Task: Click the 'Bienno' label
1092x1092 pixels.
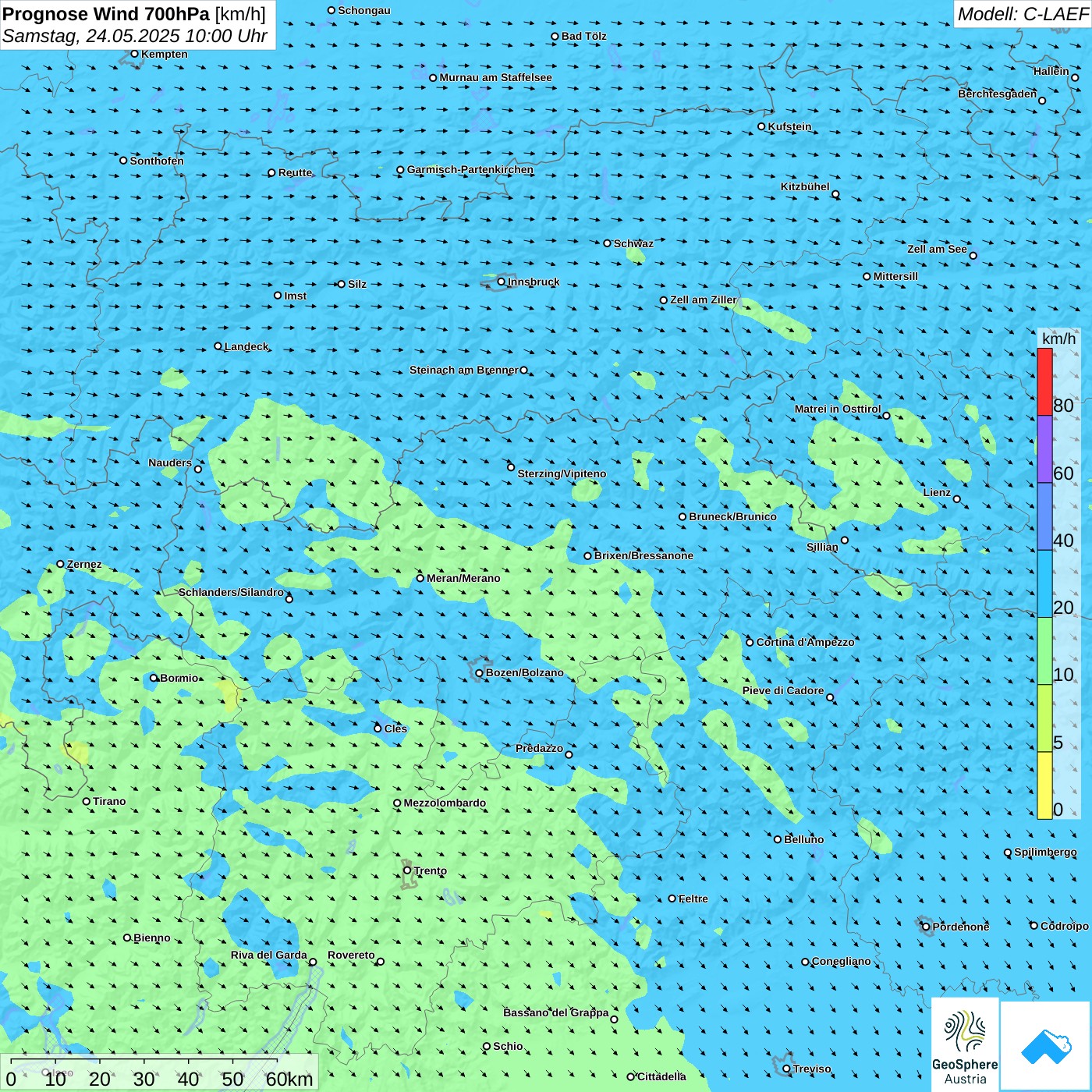Action: 151,938
